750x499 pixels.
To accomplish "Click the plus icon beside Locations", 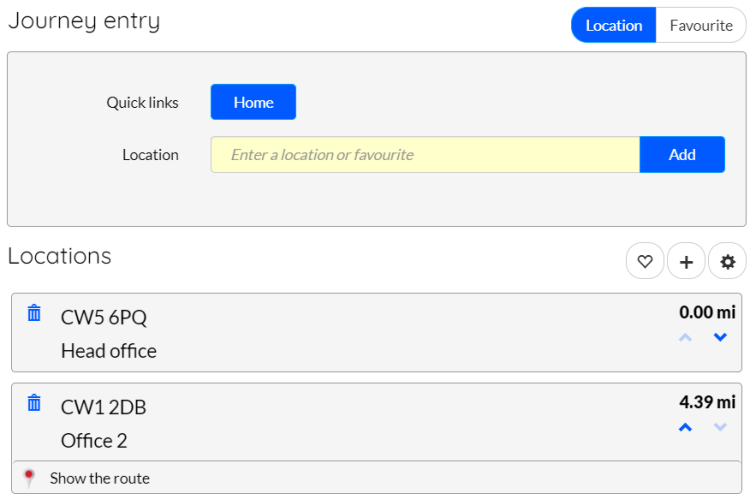I will tap(686, 261).
